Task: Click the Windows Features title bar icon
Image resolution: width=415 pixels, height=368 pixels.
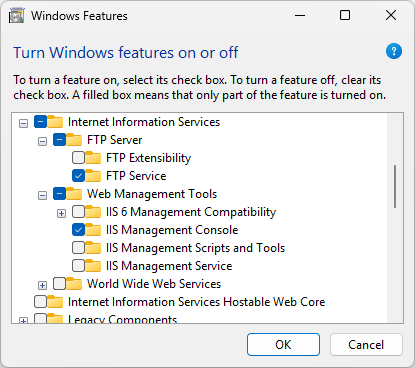Action: 17,15
